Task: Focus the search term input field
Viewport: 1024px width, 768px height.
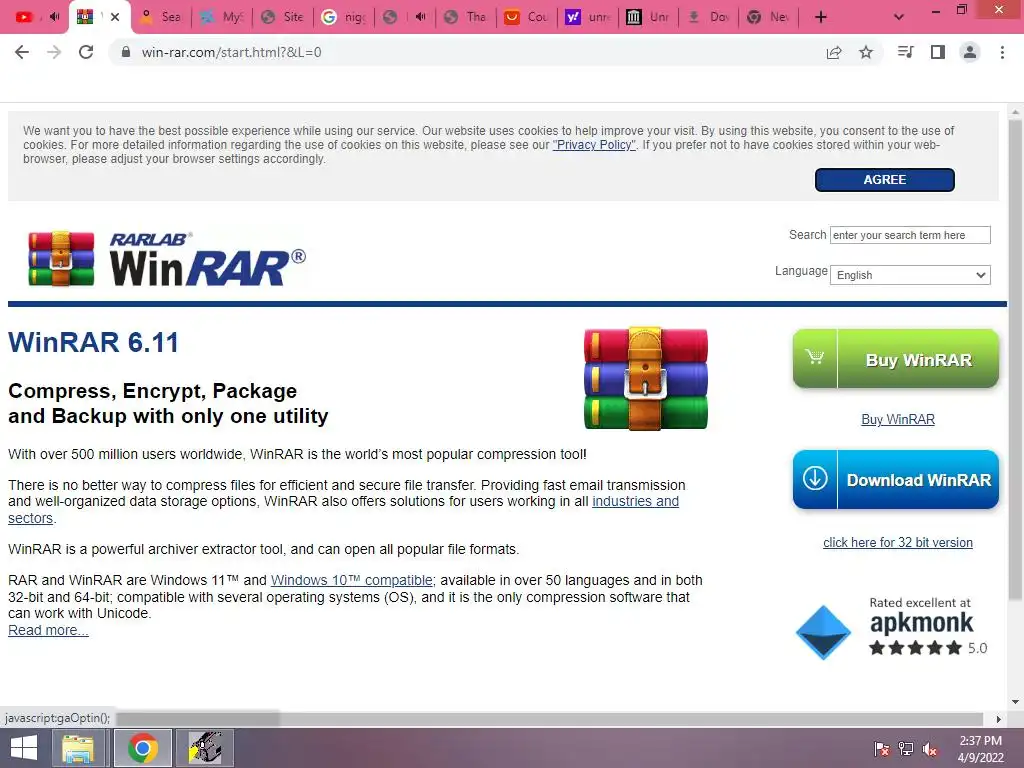Action: (x=910, y=235)
